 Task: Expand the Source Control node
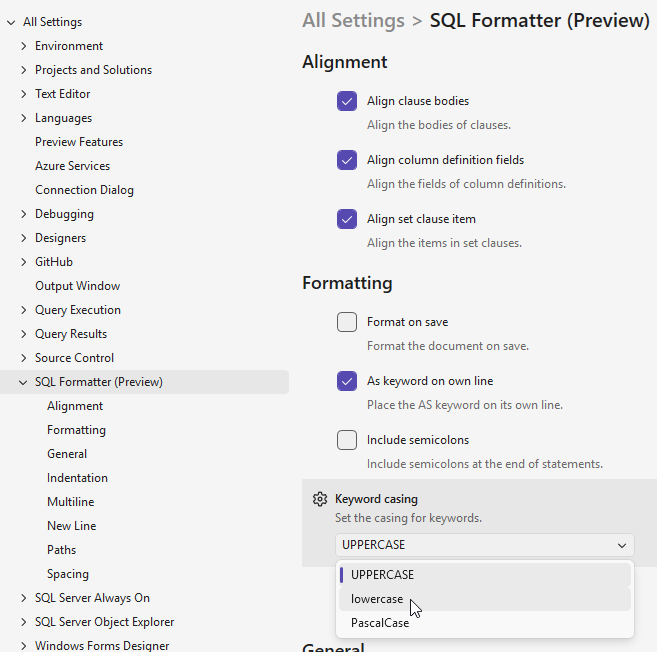point(23,358)
